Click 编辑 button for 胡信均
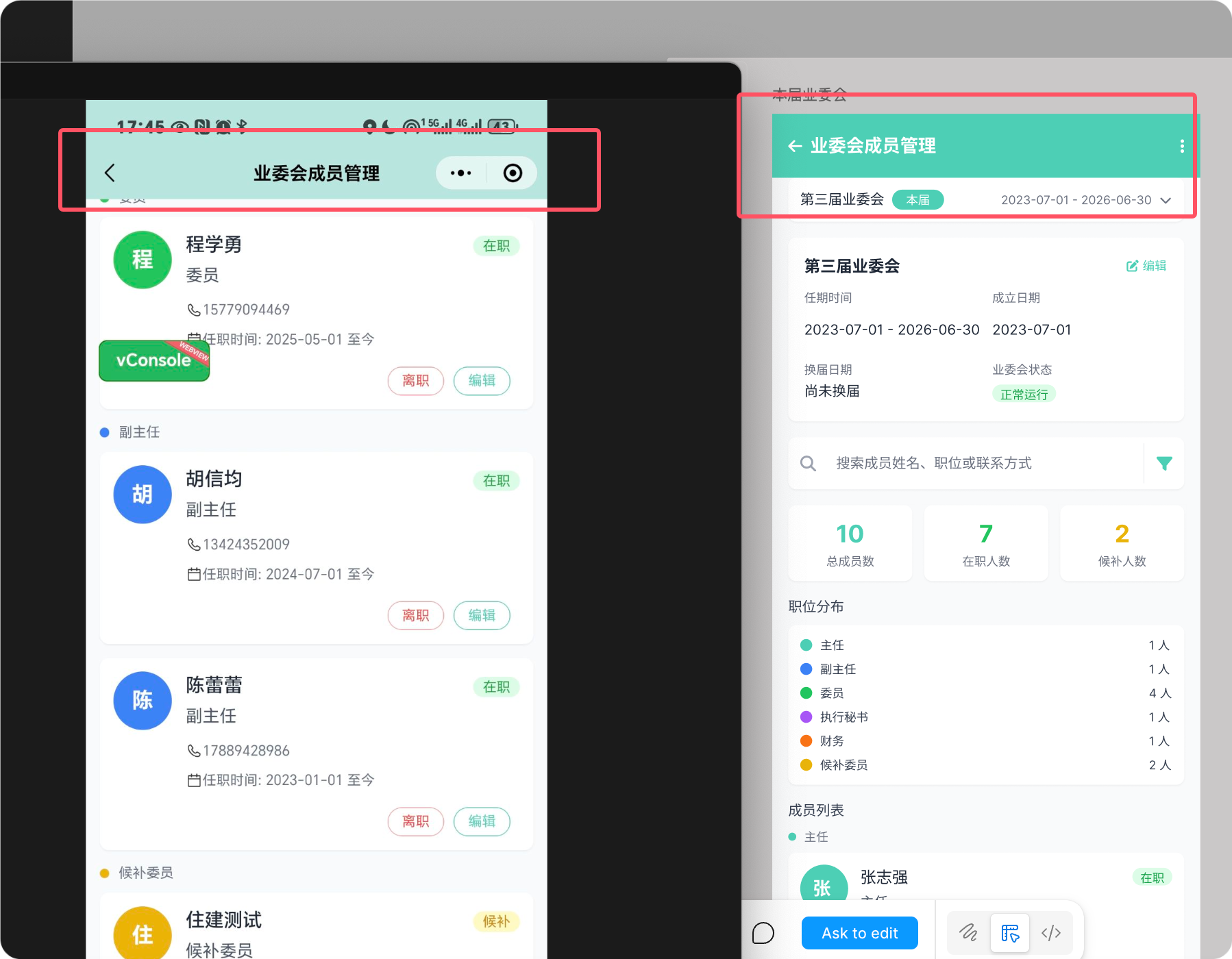This screenshot has height=959, width=1232. click(x=482, y=615)
